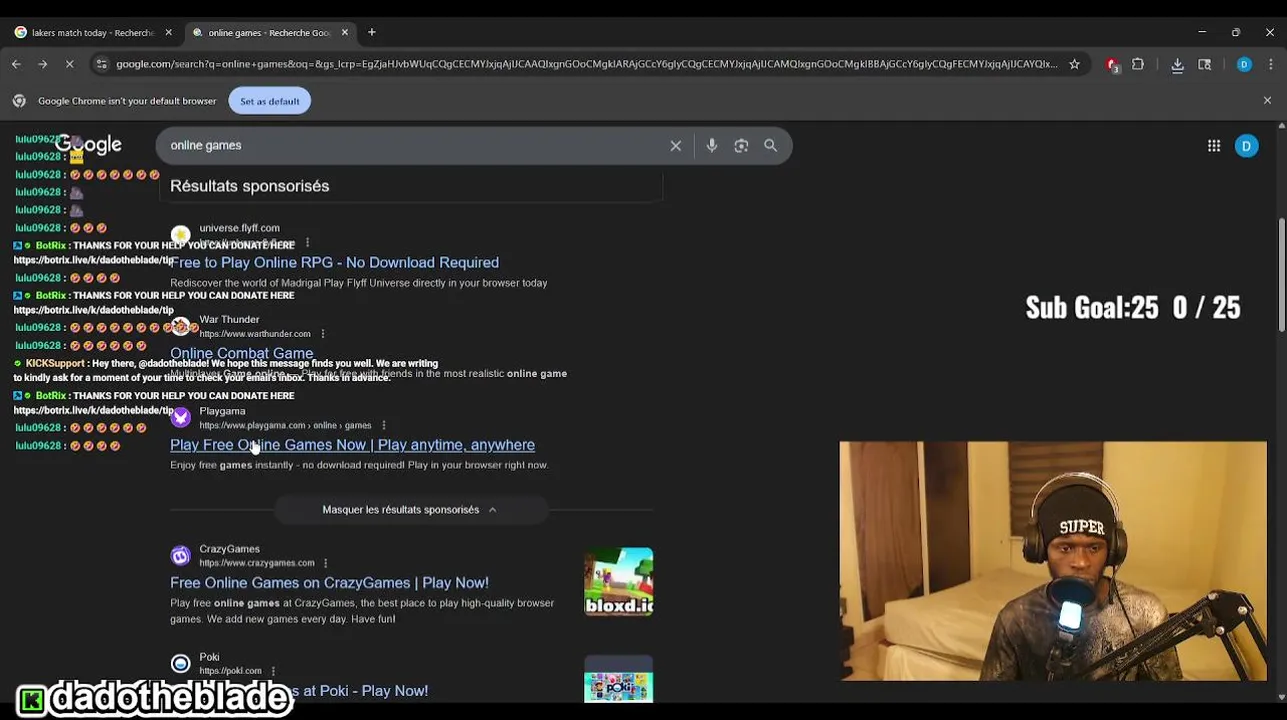Open the side panel icon in toolbar
Image resolution: width=1287 pixels, height=720 pixels.
pos(1205,64)
